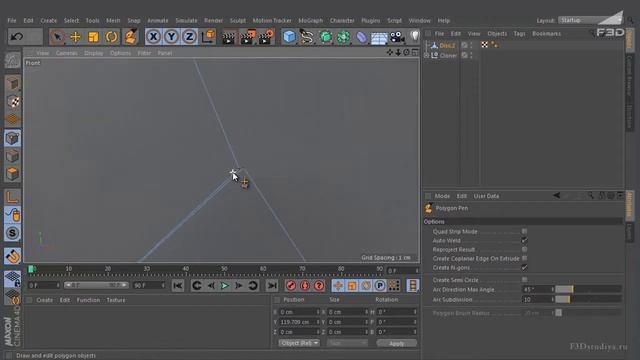Viewport: 640px width, 360px height.
Task: Activate the Scale tool
Action: click(93, 37)
